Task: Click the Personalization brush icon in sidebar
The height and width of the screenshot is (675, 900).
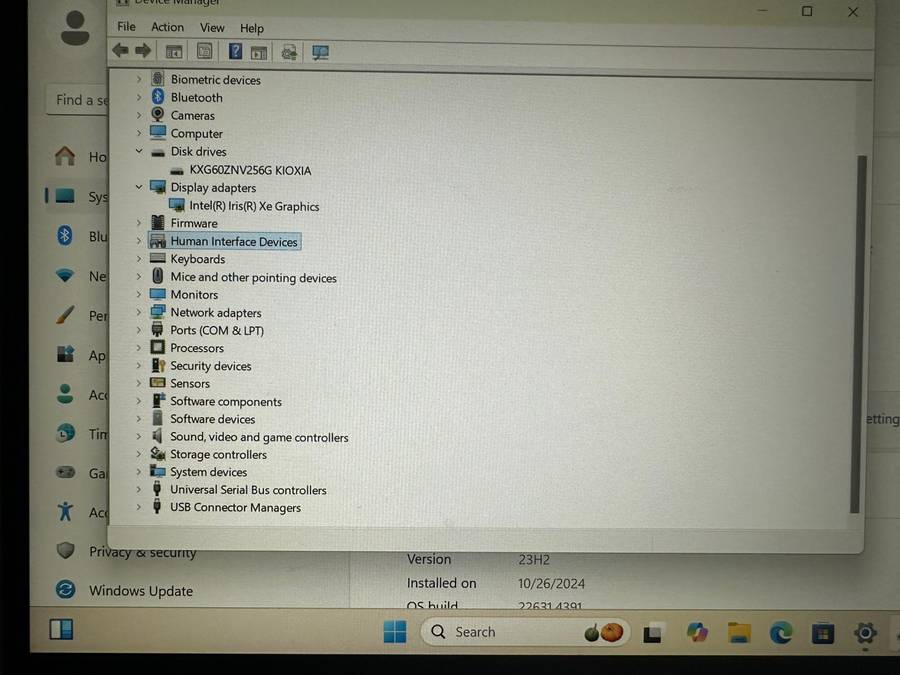Action: [66, 316]
